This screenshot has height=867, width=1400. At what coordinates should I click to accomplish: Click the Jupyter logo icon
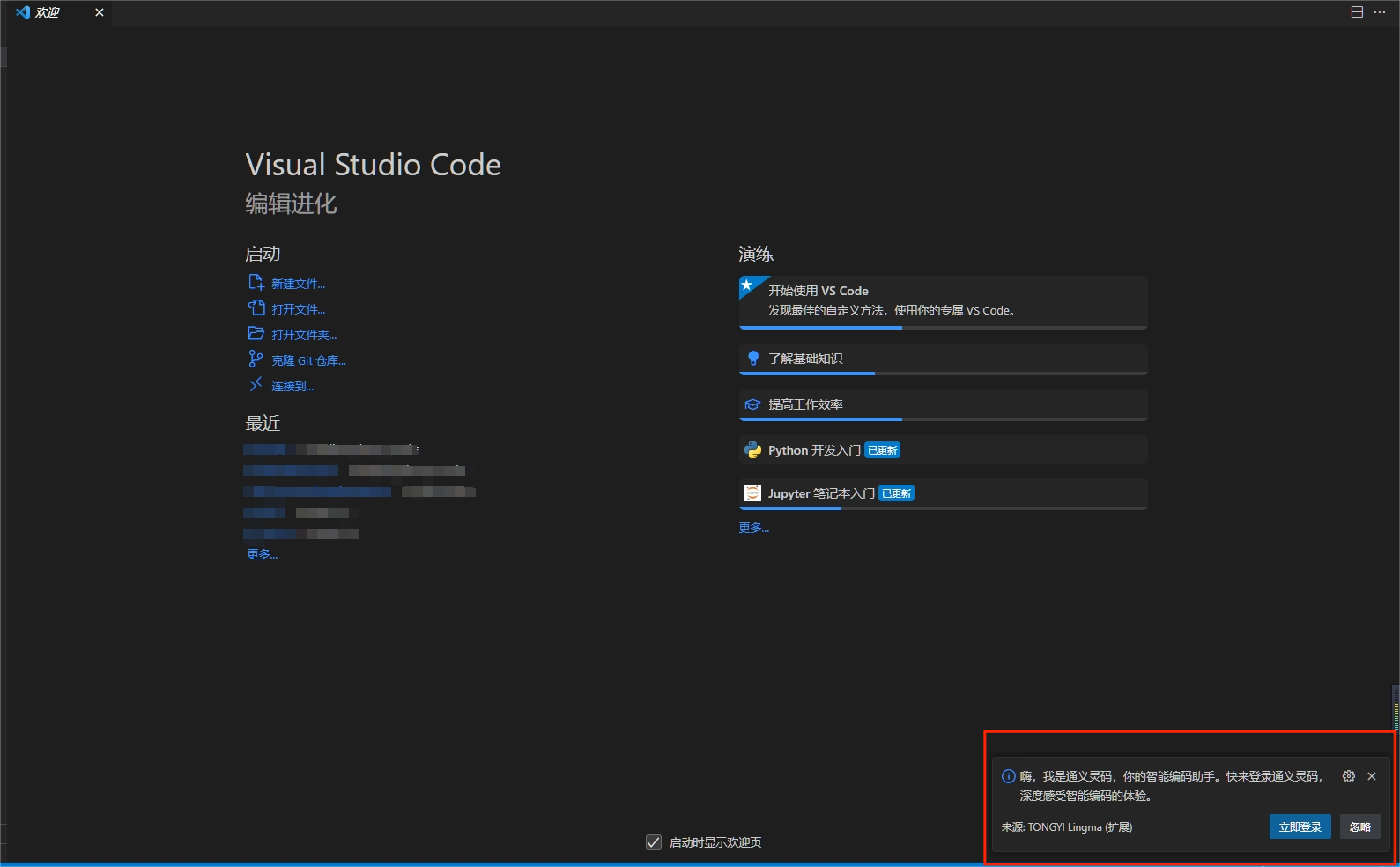[x=752, y=493]
